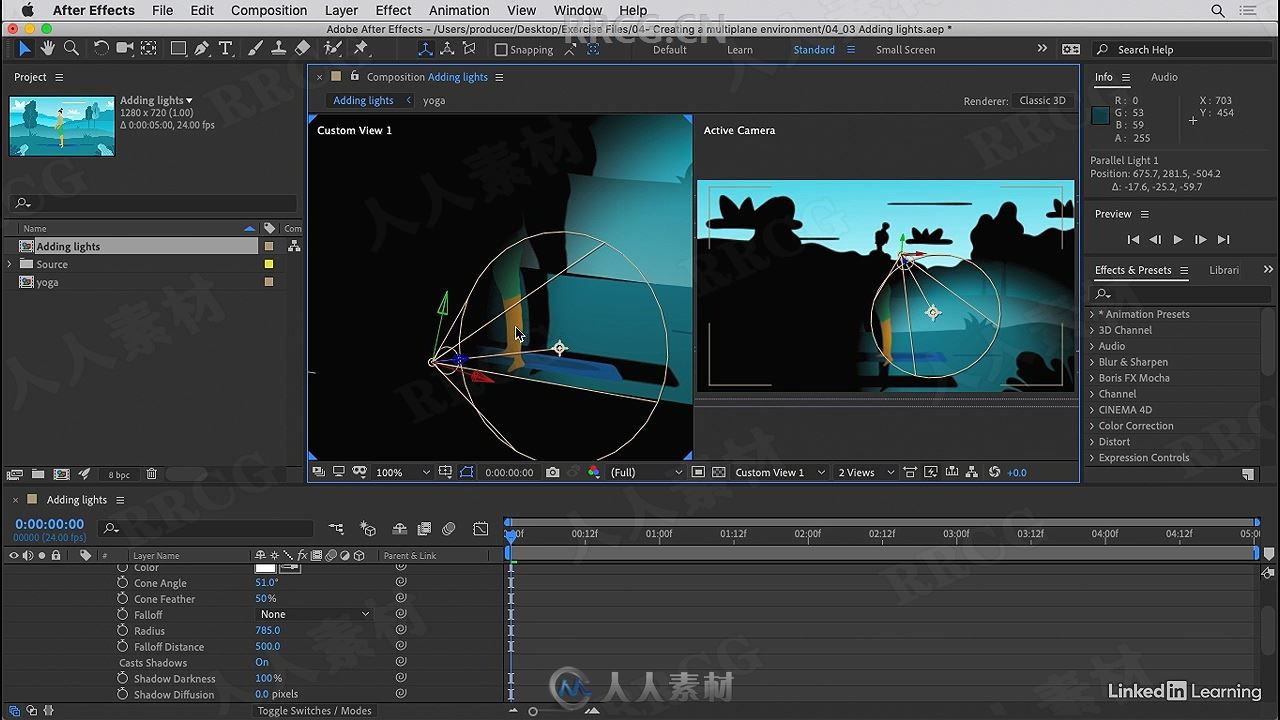Open the (Full) resolution dropdown
This screenshot has height=720, width=1280.
coord(646,472)
